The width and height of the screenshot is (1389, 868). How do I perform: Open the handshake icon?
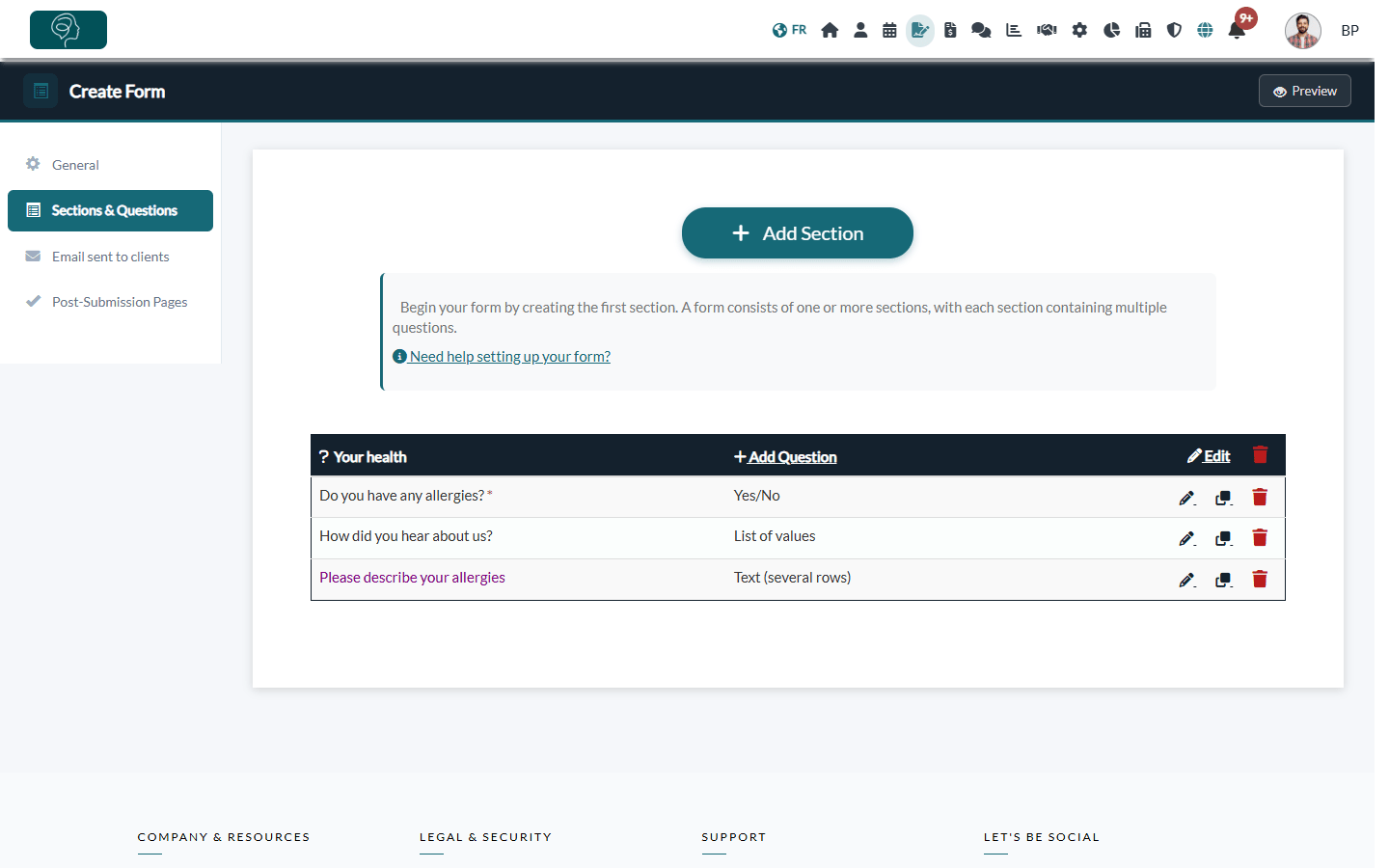point(1047,30)
